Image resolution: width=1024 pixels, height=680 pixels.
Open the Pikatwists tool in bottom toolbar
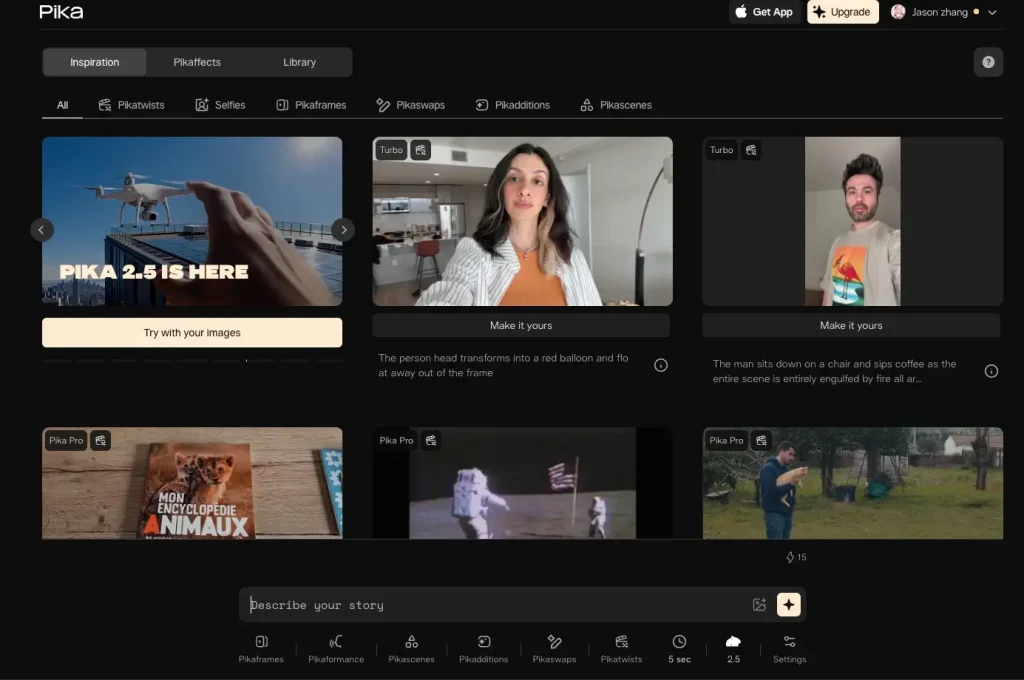click(621, 648)
